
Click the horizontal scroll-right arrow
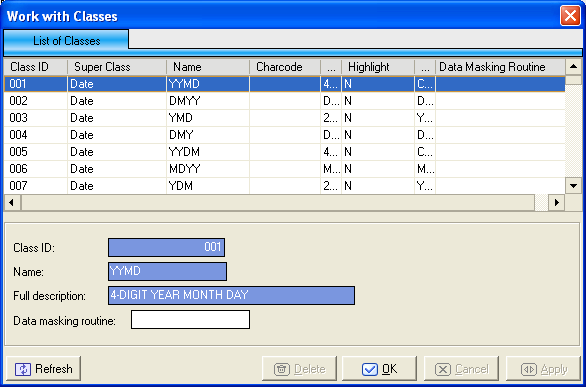click(x=556, y=202)
